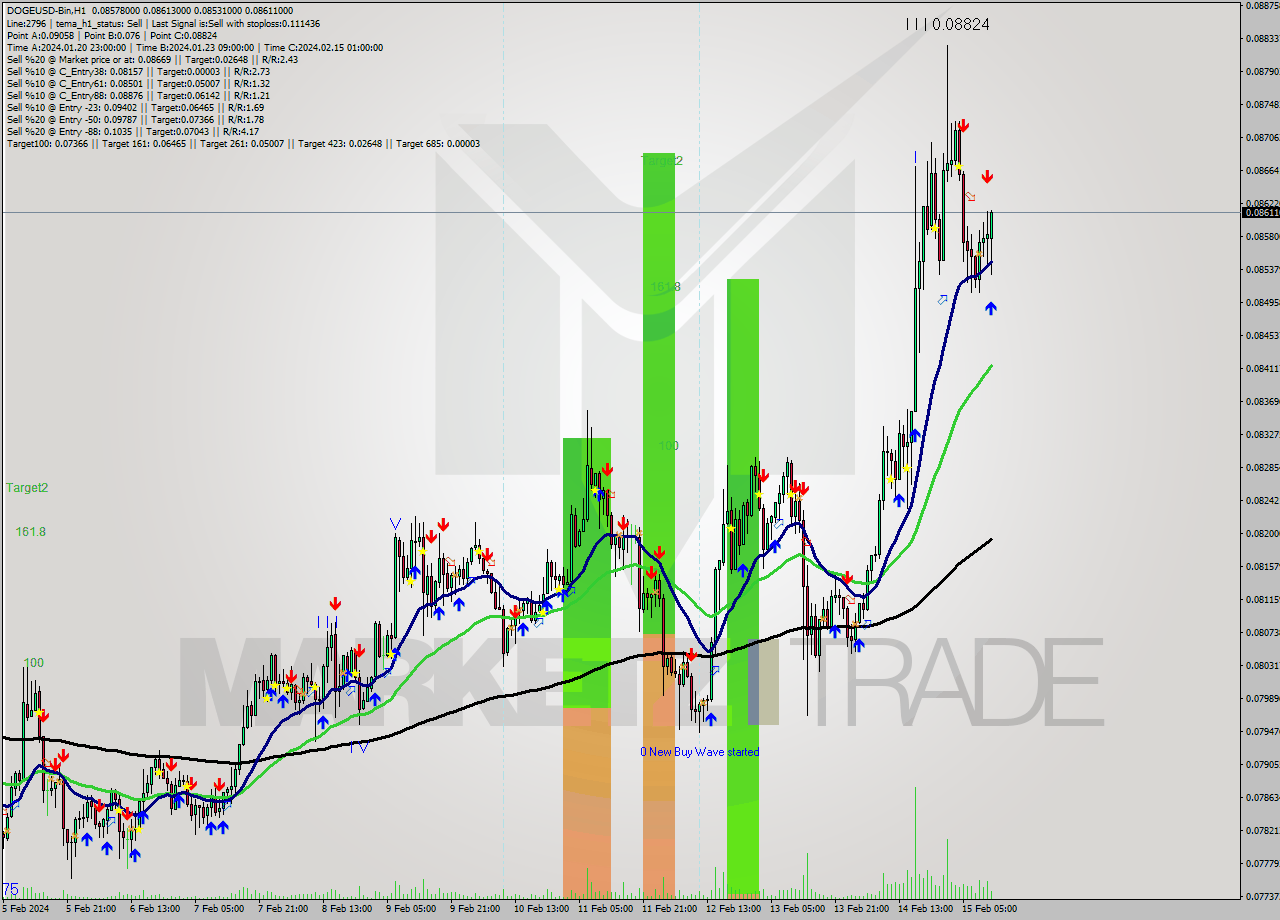Click price axis value 0.08200
1280x920 pixels.
click(1262, 533)
